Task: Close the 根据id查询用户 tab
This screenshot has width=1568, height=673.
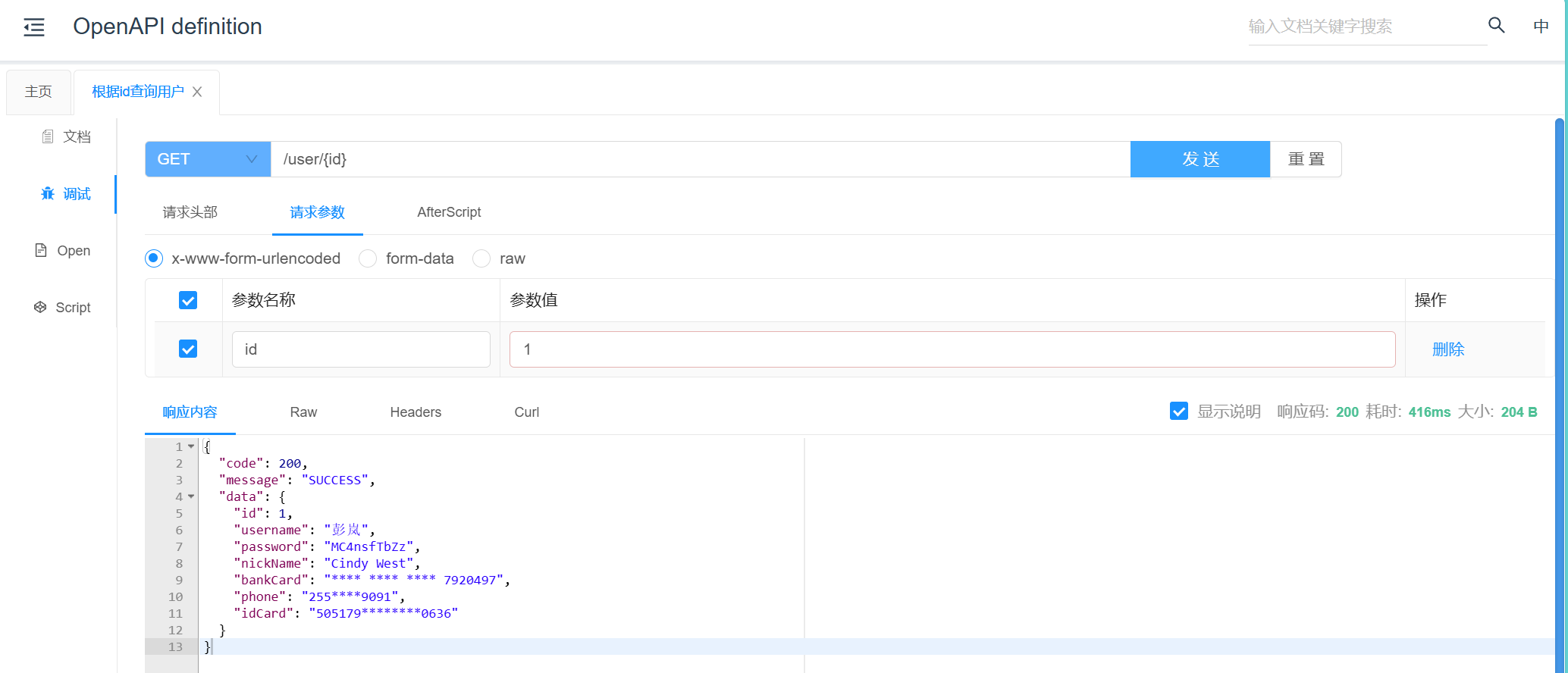Action: click(197, 92)
